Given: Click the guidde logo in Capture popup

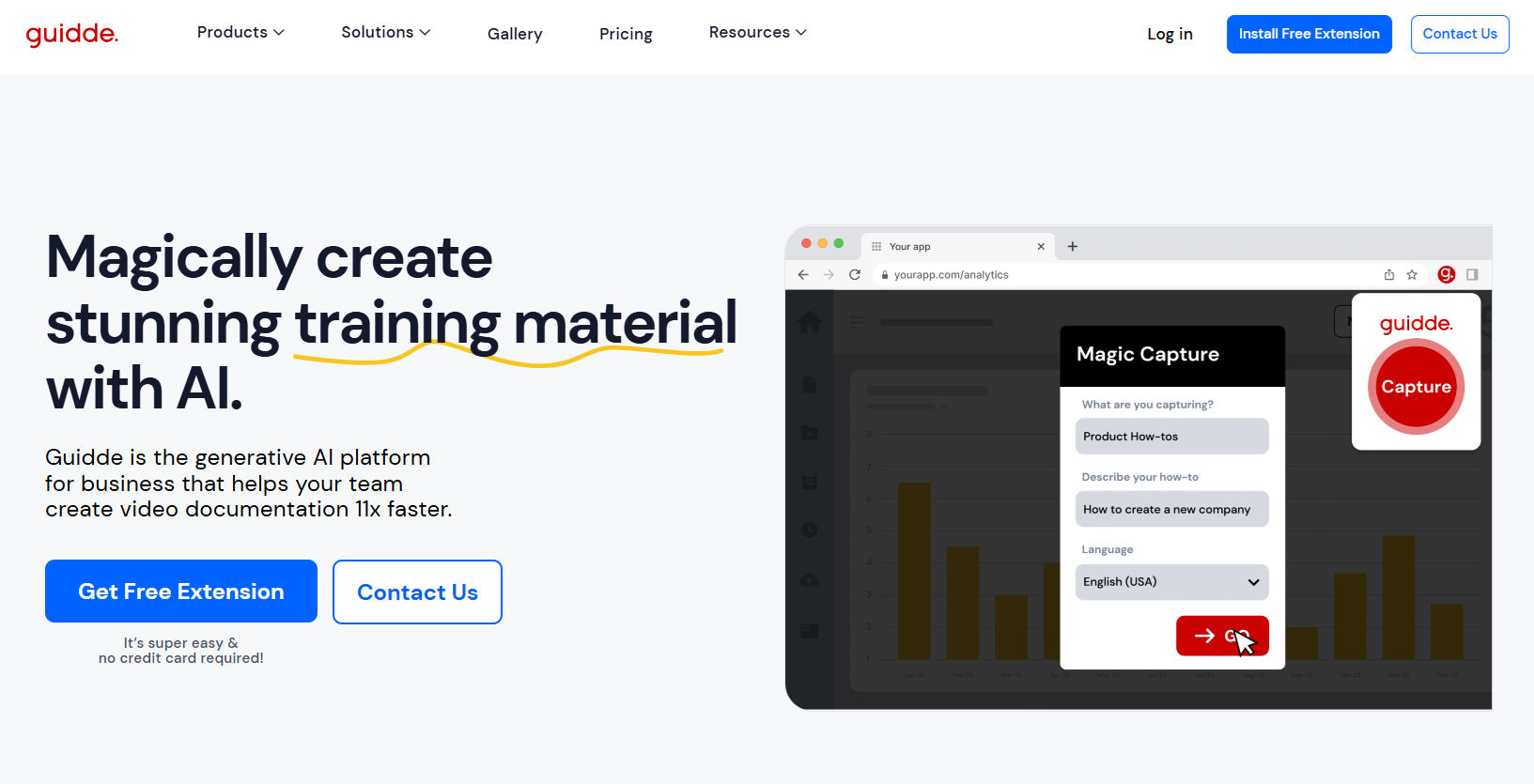Looking at the screenshot, I should [x=1416, y=324].
